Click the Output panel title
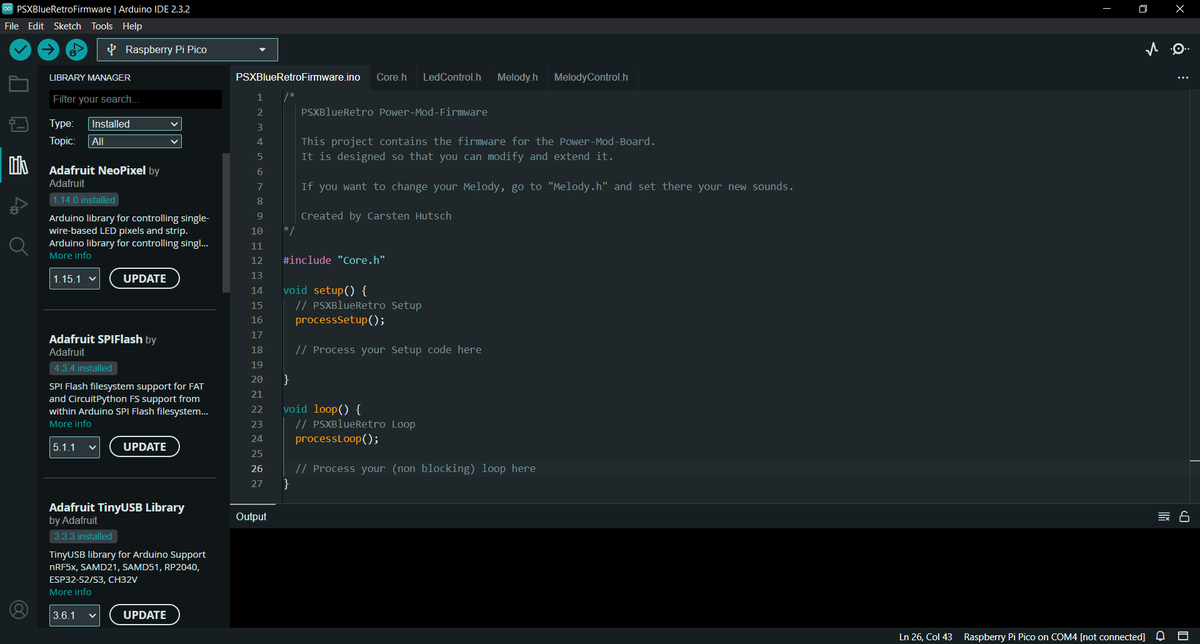Image resolution: width=1200 pixels, height=644 pixels. click(x=251, y=517)
